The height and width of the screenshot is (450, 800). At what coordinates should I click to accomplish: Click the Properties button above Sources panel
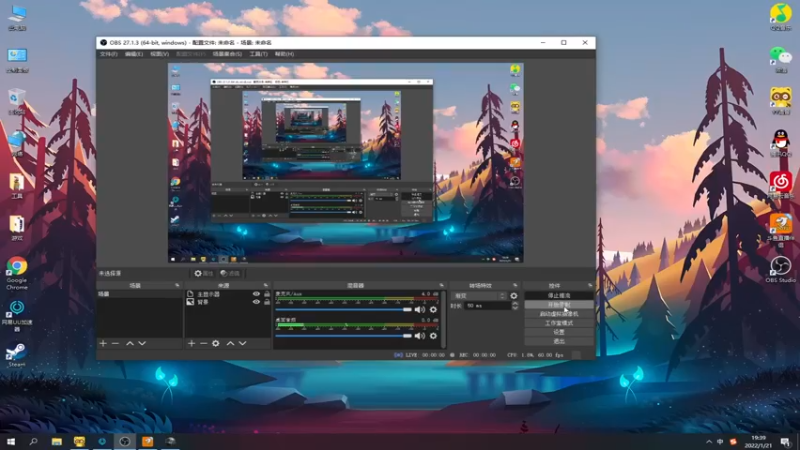(x=204, y=273)
